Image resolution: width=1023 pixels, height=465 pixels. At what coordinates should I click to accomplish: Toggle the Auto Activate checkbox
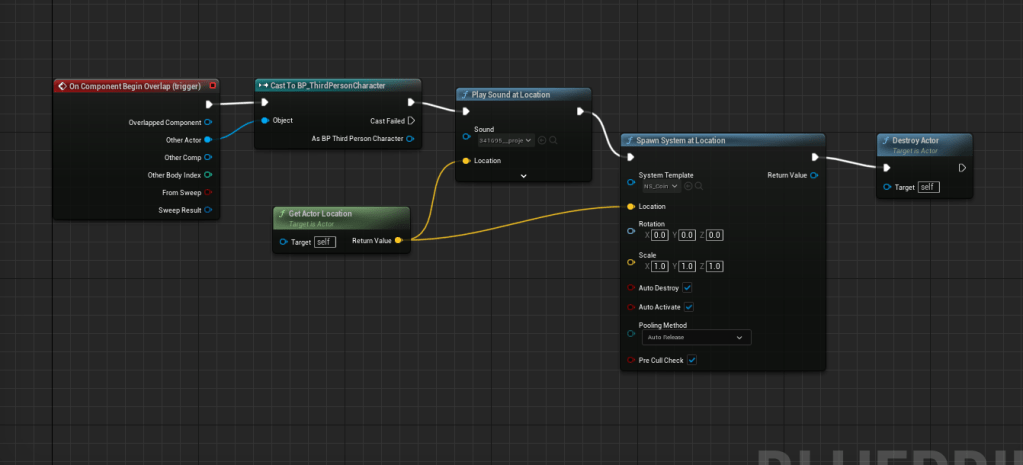point(689,307)
